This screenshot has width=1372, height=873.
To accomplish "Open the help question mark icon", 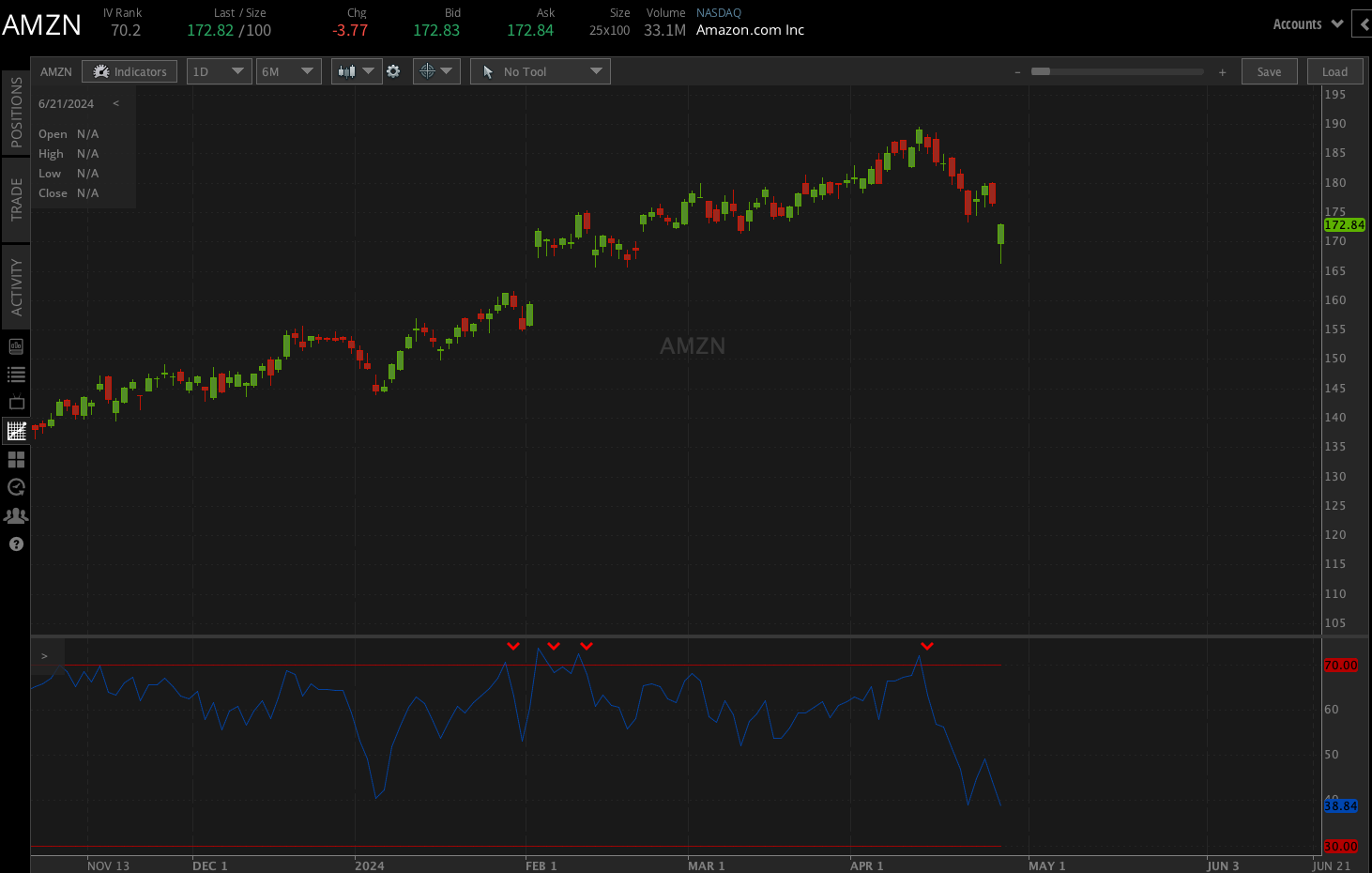I will point(16,544).
